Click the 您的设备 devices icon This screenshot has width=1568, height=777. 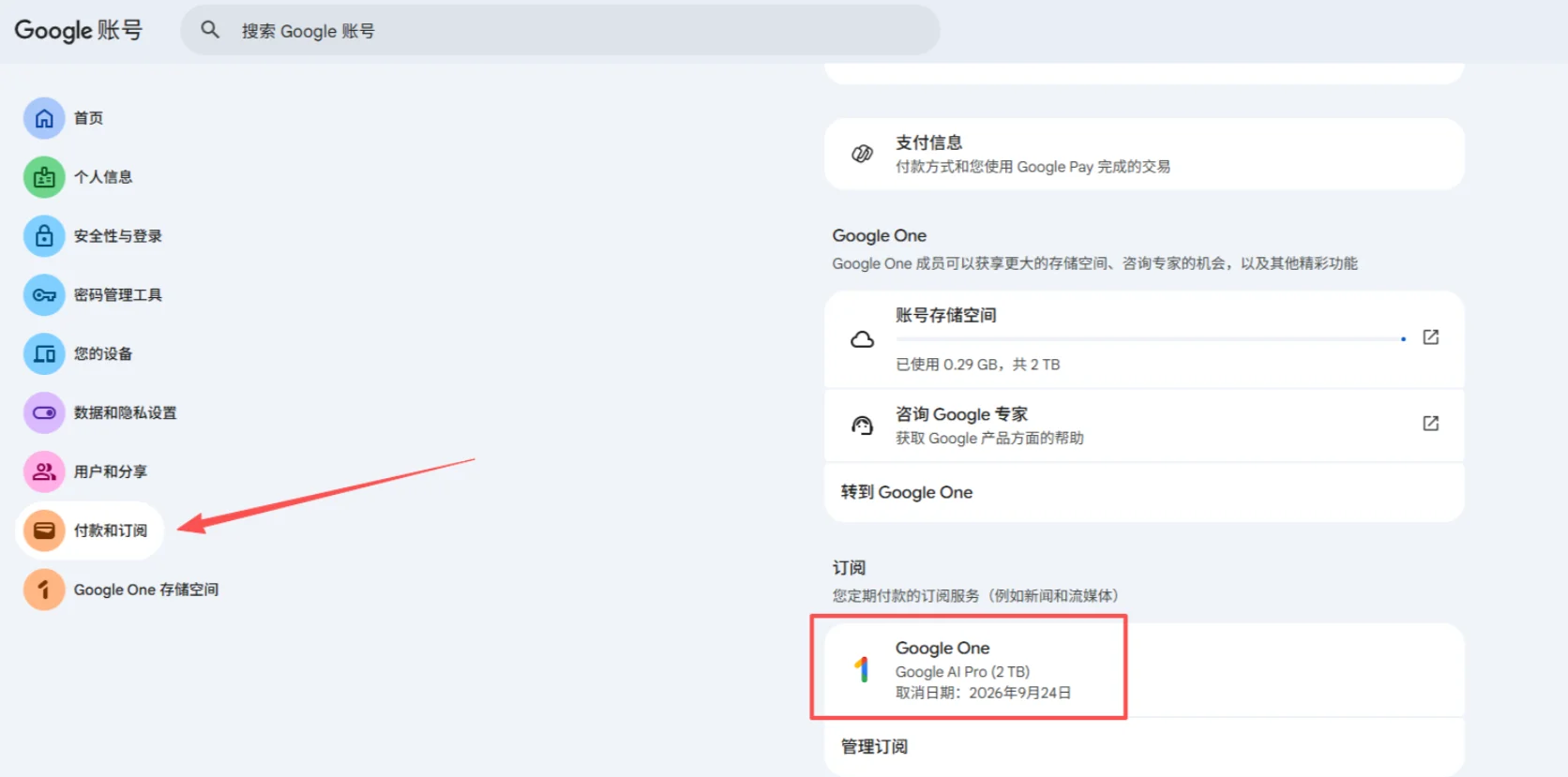point(44,354)
